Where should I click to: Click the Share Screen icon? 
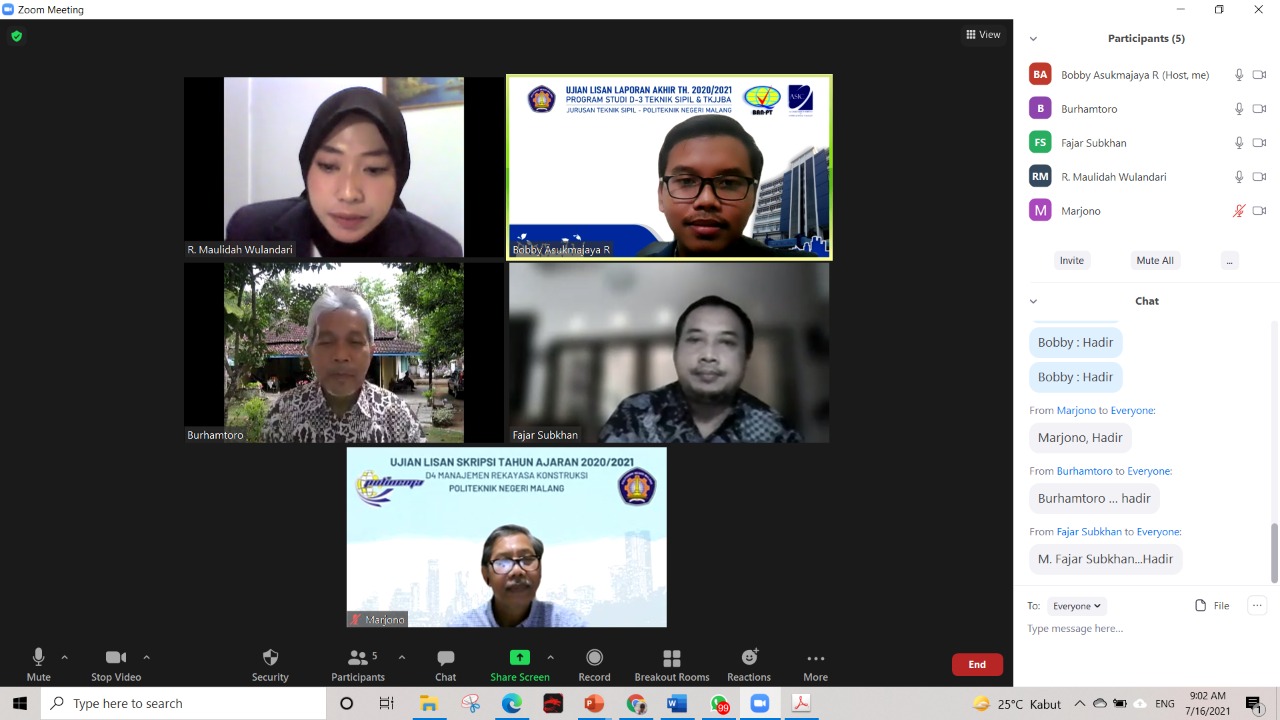[x=519, y=658]
